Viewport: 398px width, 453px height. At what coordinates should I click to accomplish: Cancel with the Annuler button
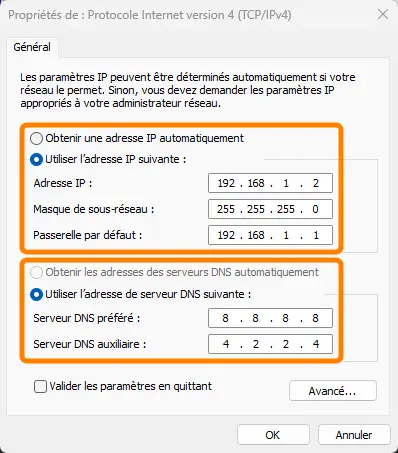(x=354, y=435)
